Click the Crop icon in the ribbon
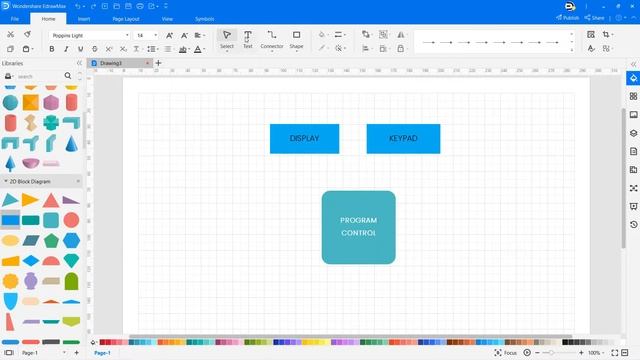640x360 pixels. click(607, 35)
